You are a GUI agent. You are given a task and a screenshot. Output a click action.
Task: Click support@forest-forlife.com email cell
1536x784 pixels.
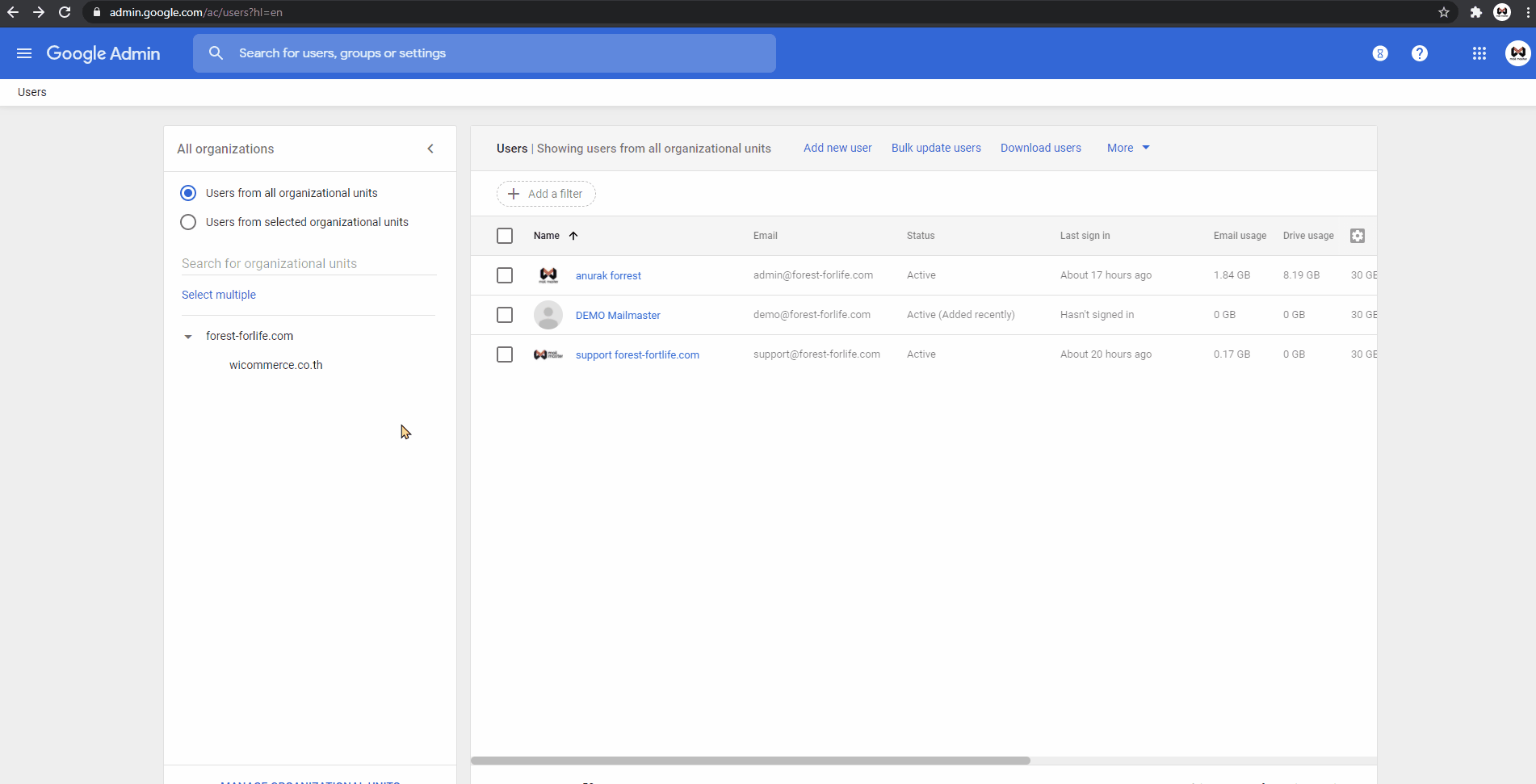[x=816, y=354]
